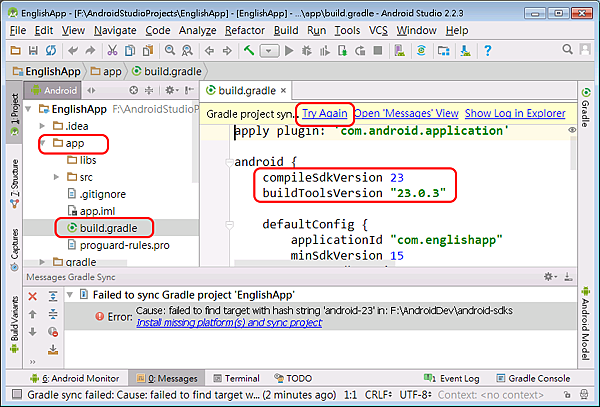Screen dimensions: 600x407
Task: Collapse the 'Failed to sync Gradle project' message node
Action: [70, 295]
